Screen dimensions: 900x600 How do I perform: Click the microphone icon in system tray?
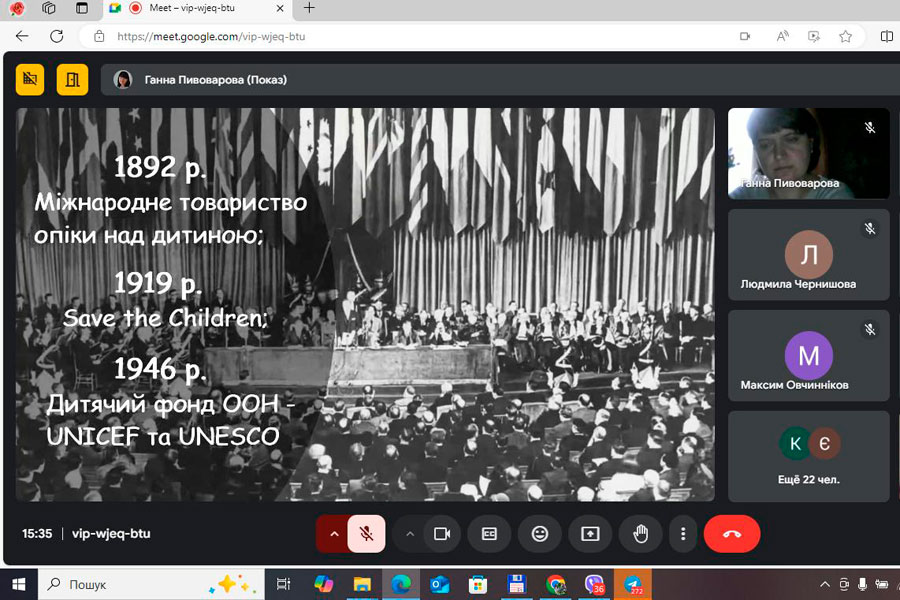coord(862,584)
